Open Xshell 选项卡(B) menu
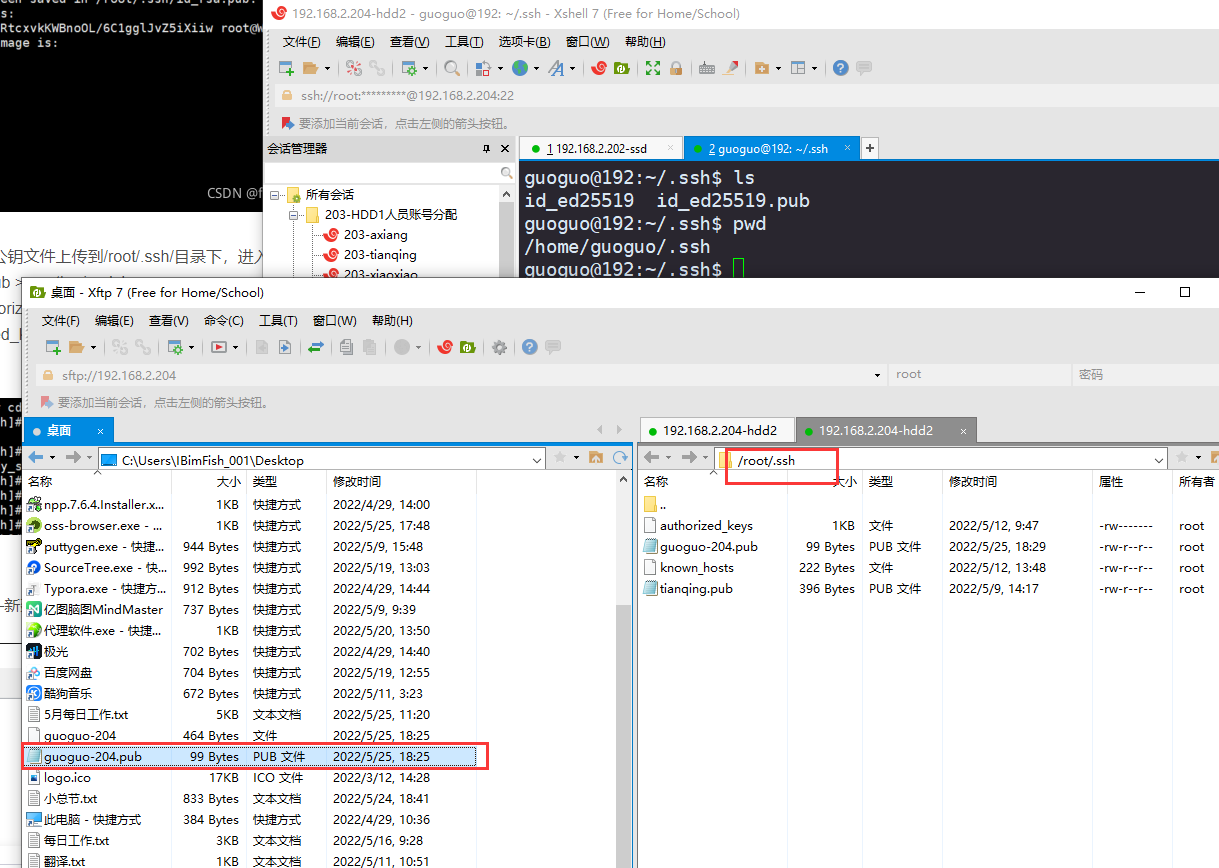1219x868 pixels. pos(524,42)
